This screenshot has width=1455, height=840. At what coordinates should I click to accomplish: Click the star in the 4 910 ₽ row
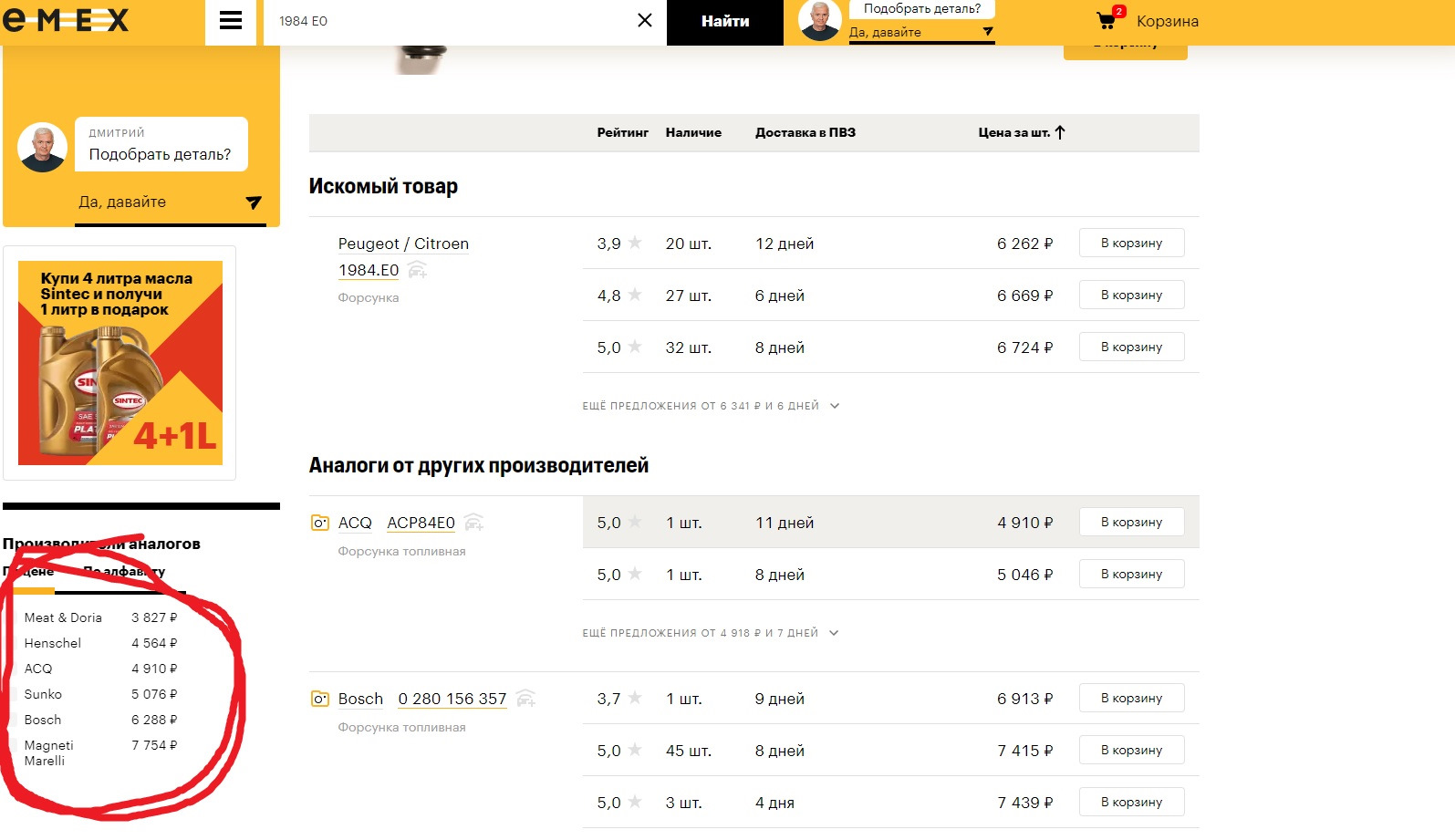click(635, 522)
